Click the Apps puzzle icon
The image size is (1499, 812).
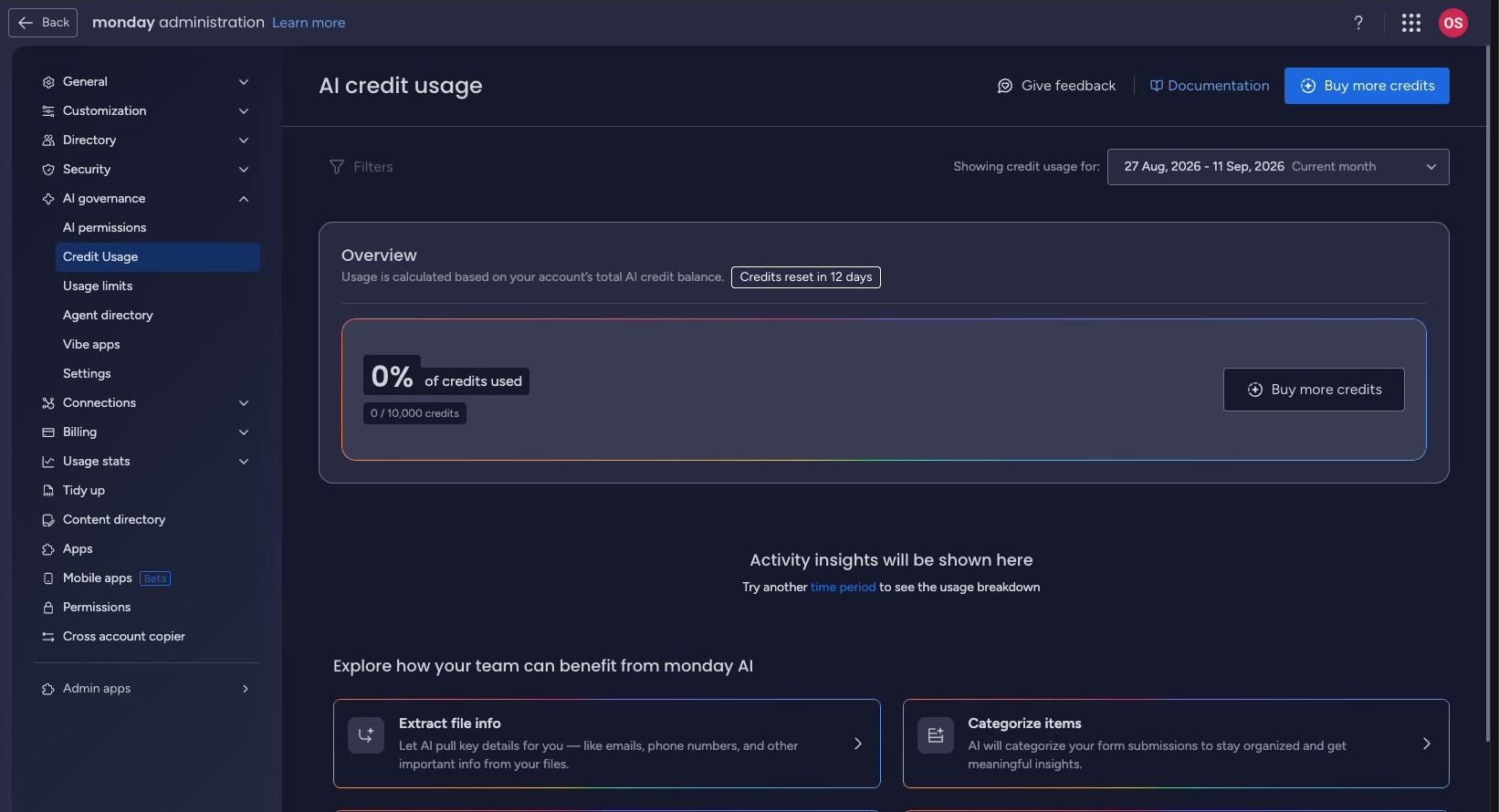[x=48, y=549]
